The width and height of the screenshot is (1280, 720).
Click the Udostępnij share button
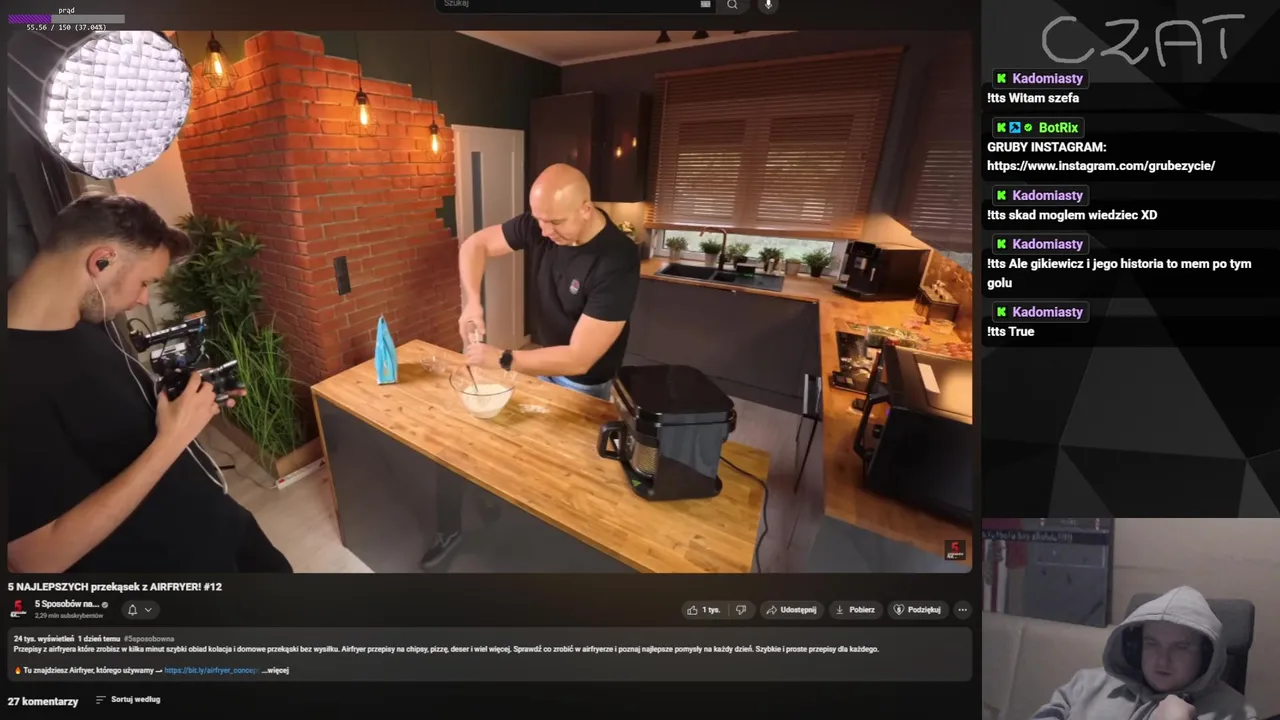(x=791, y=610)
